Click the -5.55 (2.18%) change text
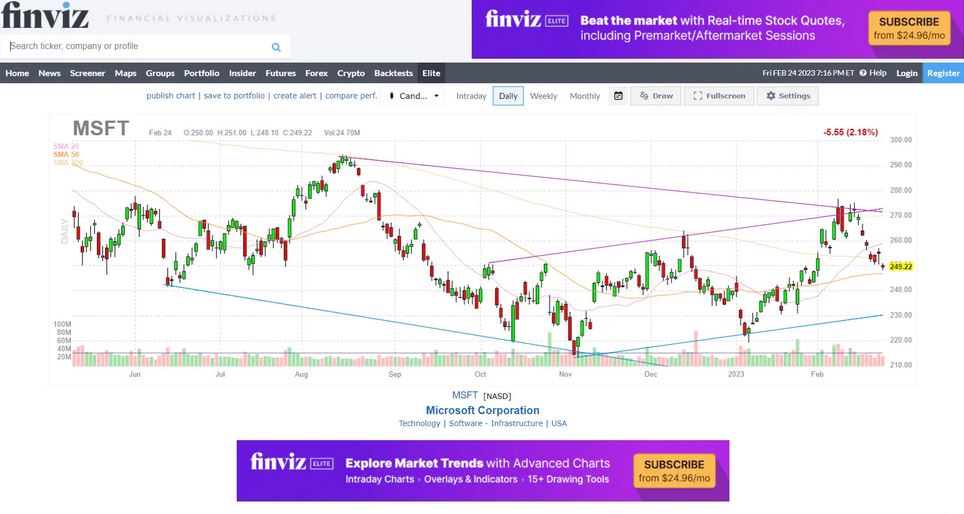 click(x=851, y=132)
